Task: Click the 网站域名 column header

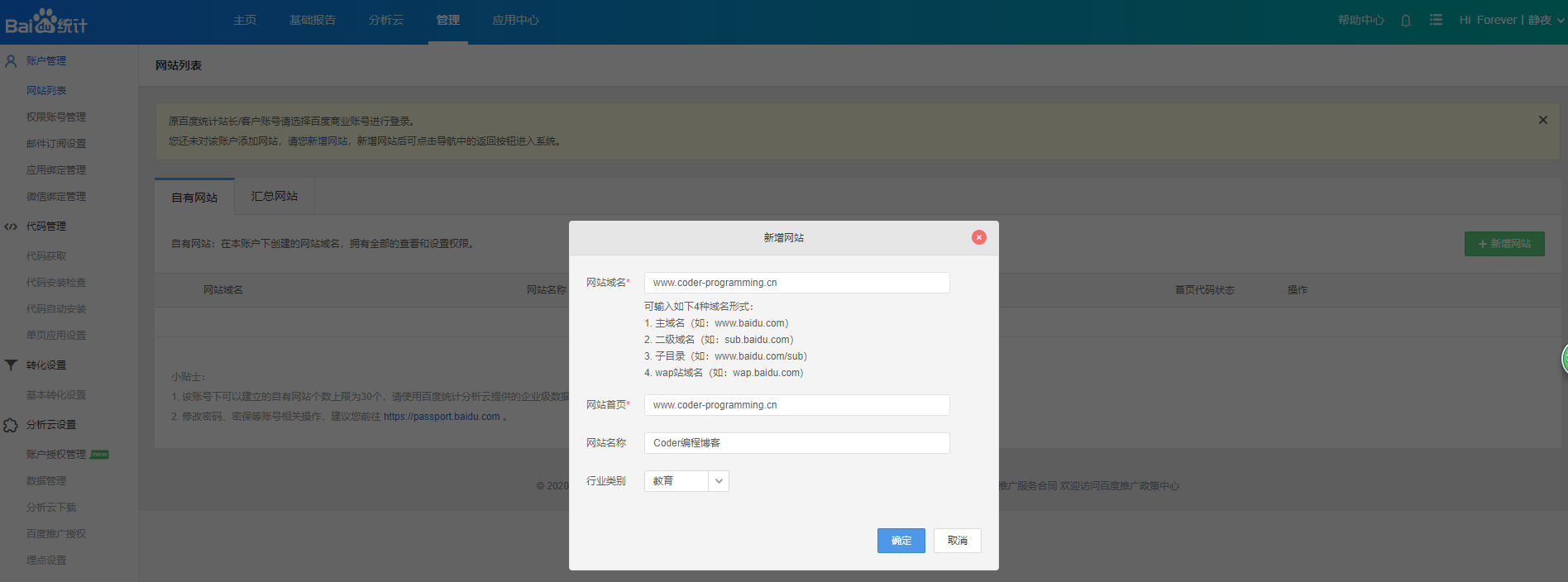Action: pos(223,290)
